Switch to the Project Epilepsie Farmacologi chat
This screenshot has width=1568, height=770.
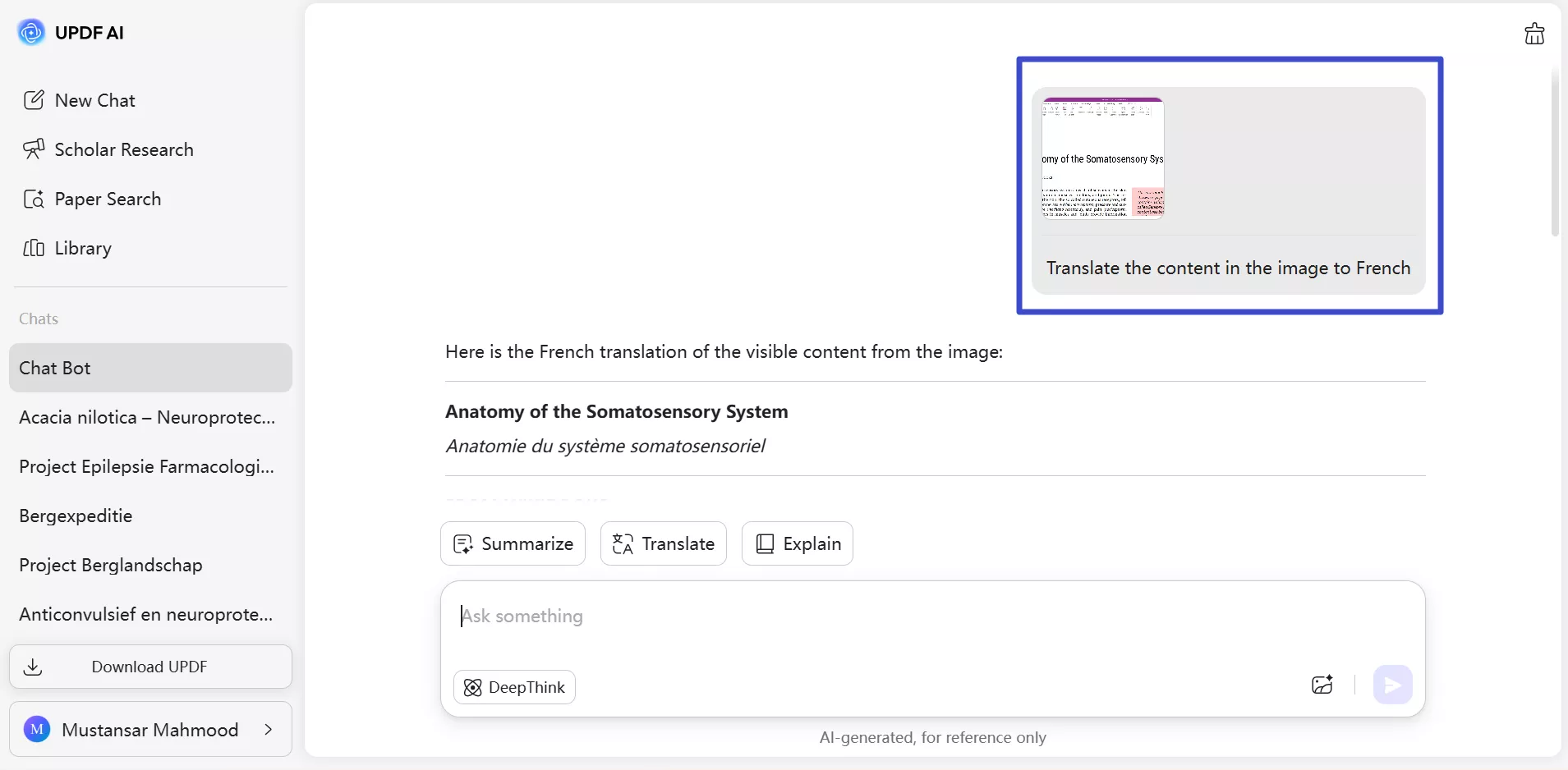(x=146, y=466)
